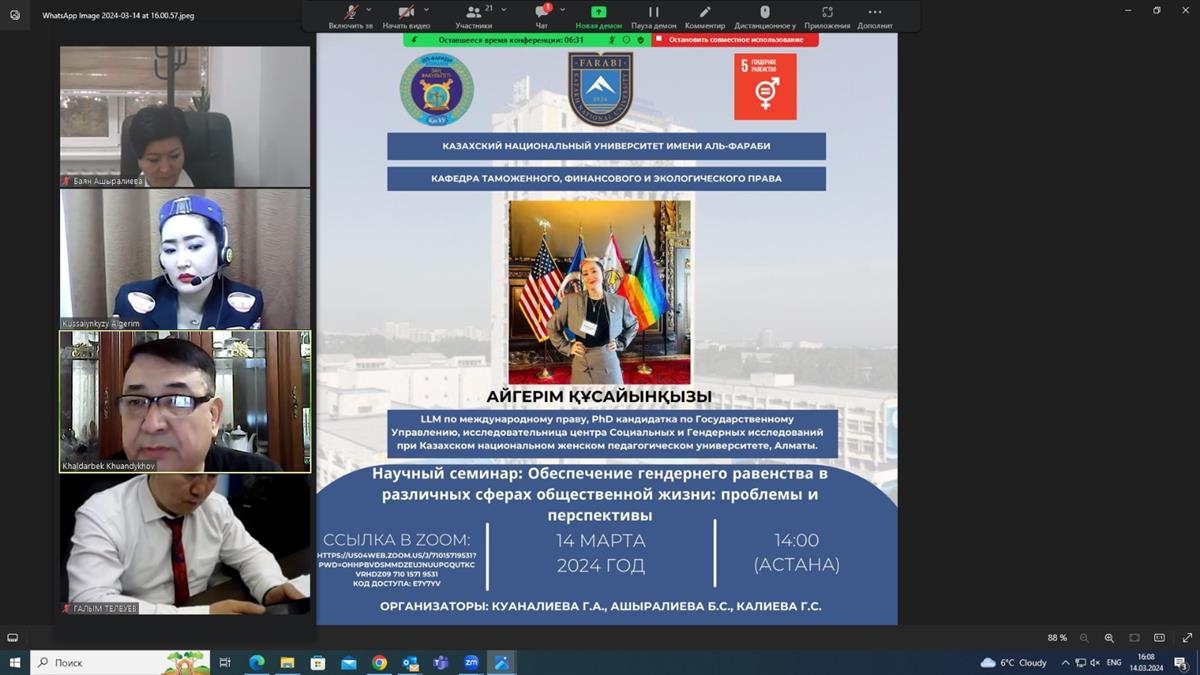Click the 14 Марта 2024 год date
The height and width of the screenshot is (675, 1200).
pyautogui.click(x=600, y=553)
